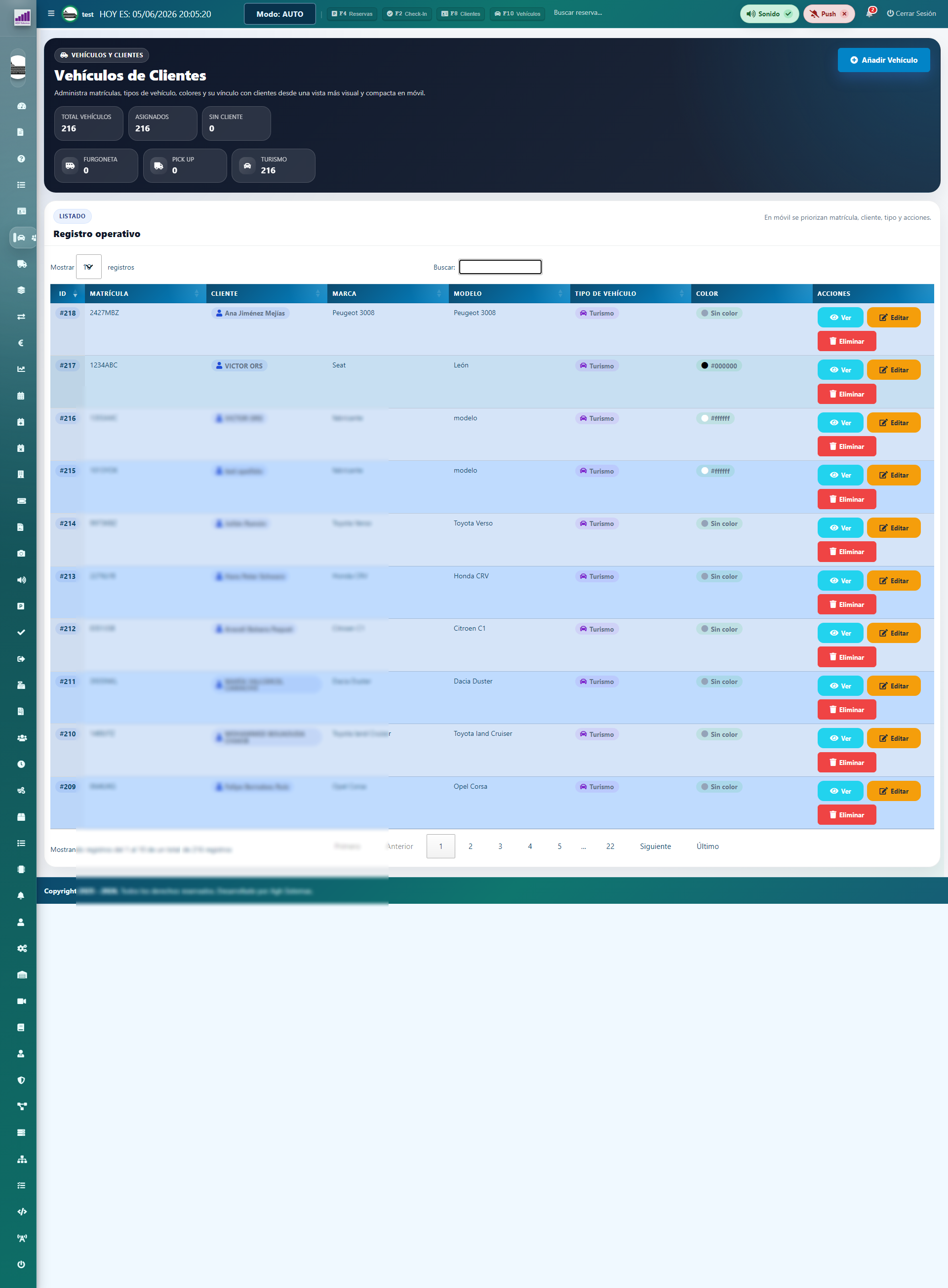Click the Sin color chip in row #218

coord(719,314)
